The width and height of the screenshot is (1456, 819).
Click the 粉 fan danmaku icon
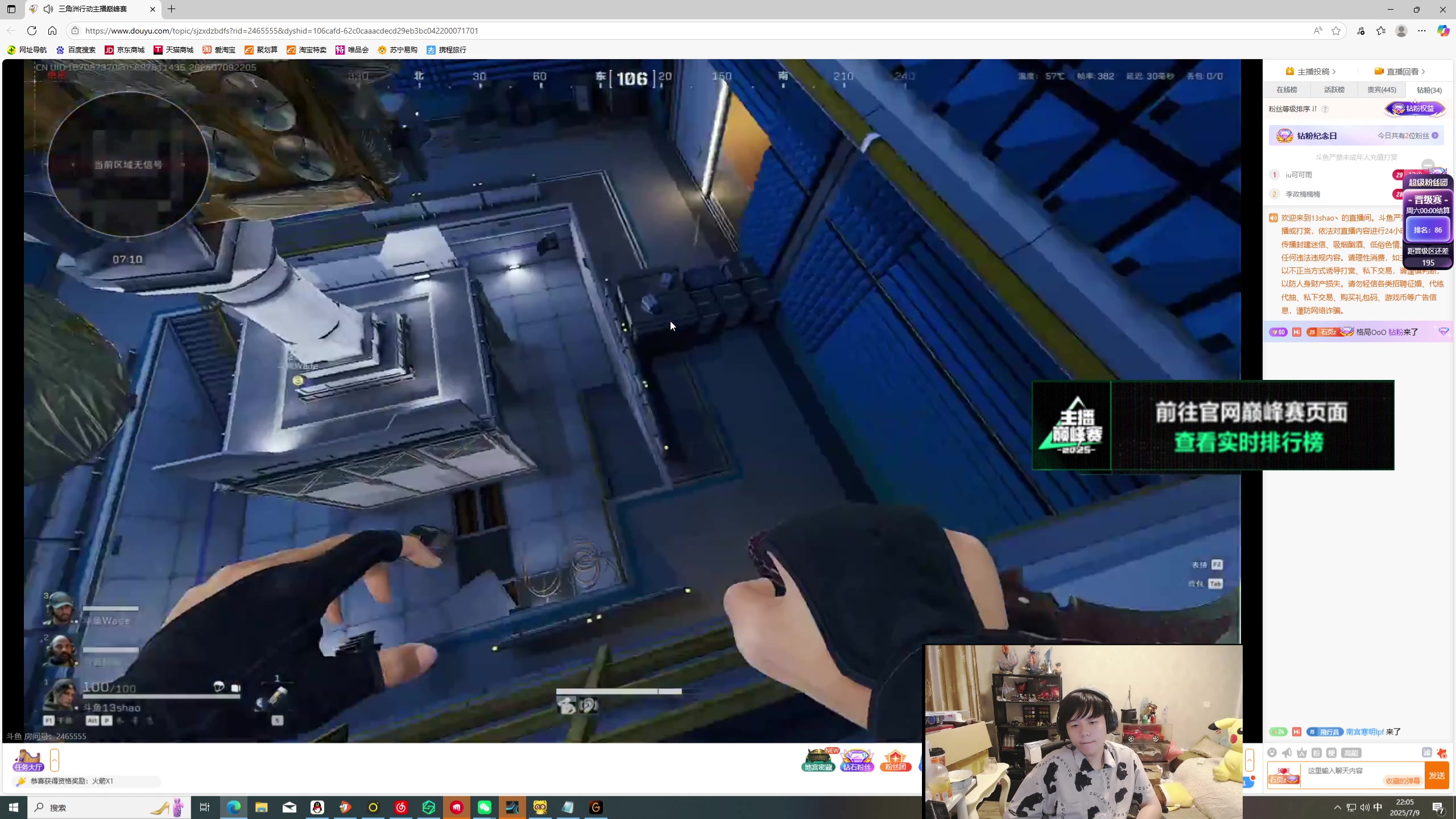click(x=1317, y=752)
